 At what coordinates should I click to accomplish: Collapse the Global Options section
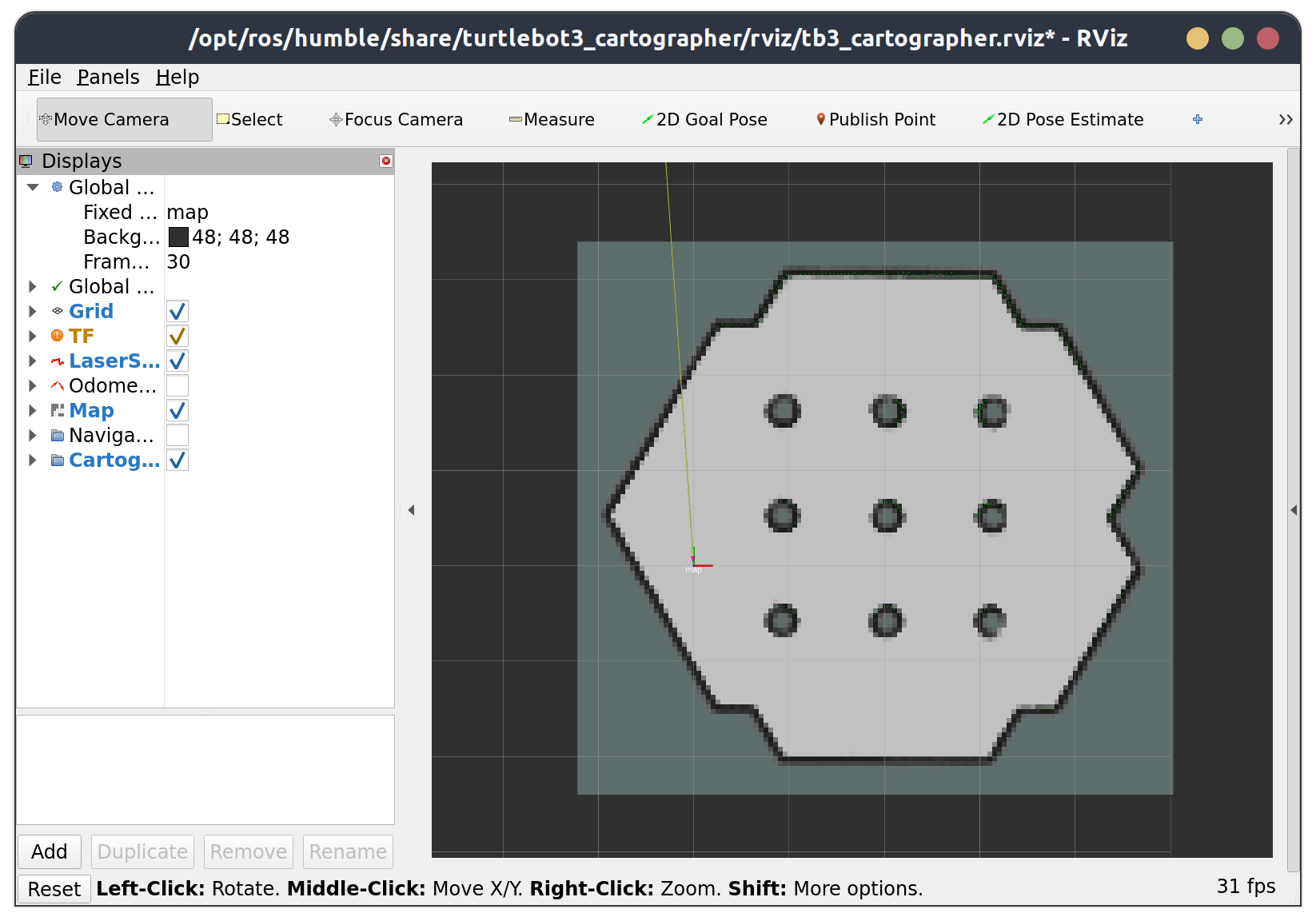coord(33,188)
